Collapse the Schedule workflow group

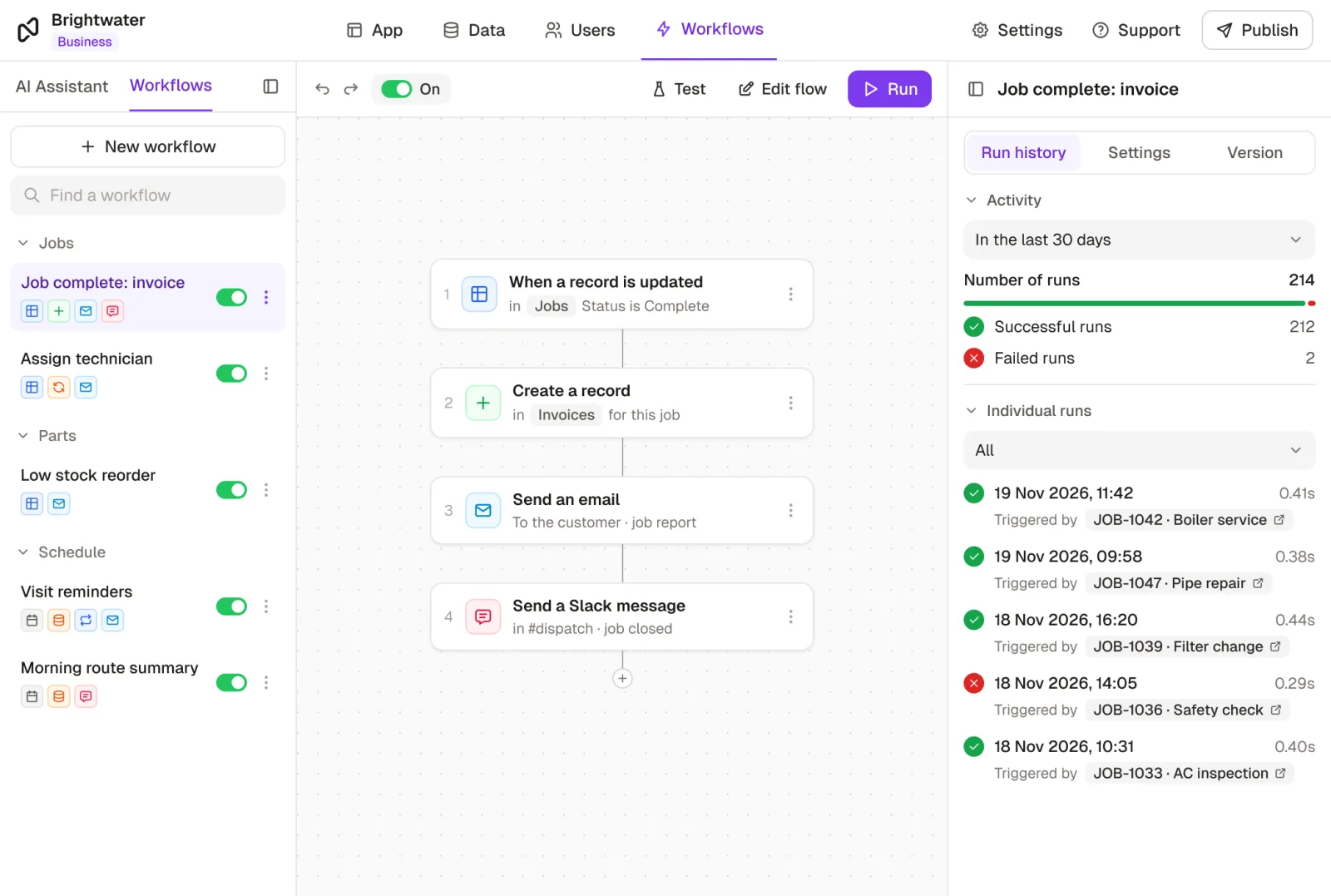(23, 552)
